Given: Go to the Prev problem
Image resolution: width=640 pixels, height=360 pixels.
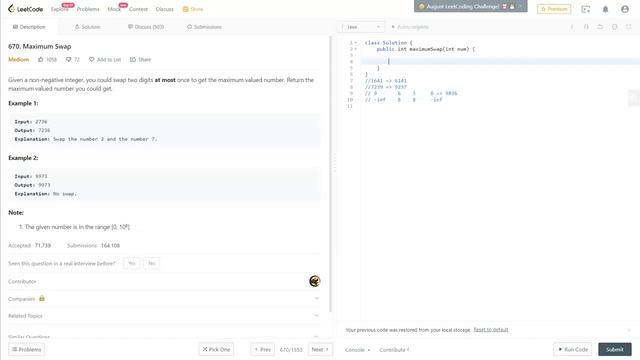Looking at the screenshot, I should [x=262, y=349].
